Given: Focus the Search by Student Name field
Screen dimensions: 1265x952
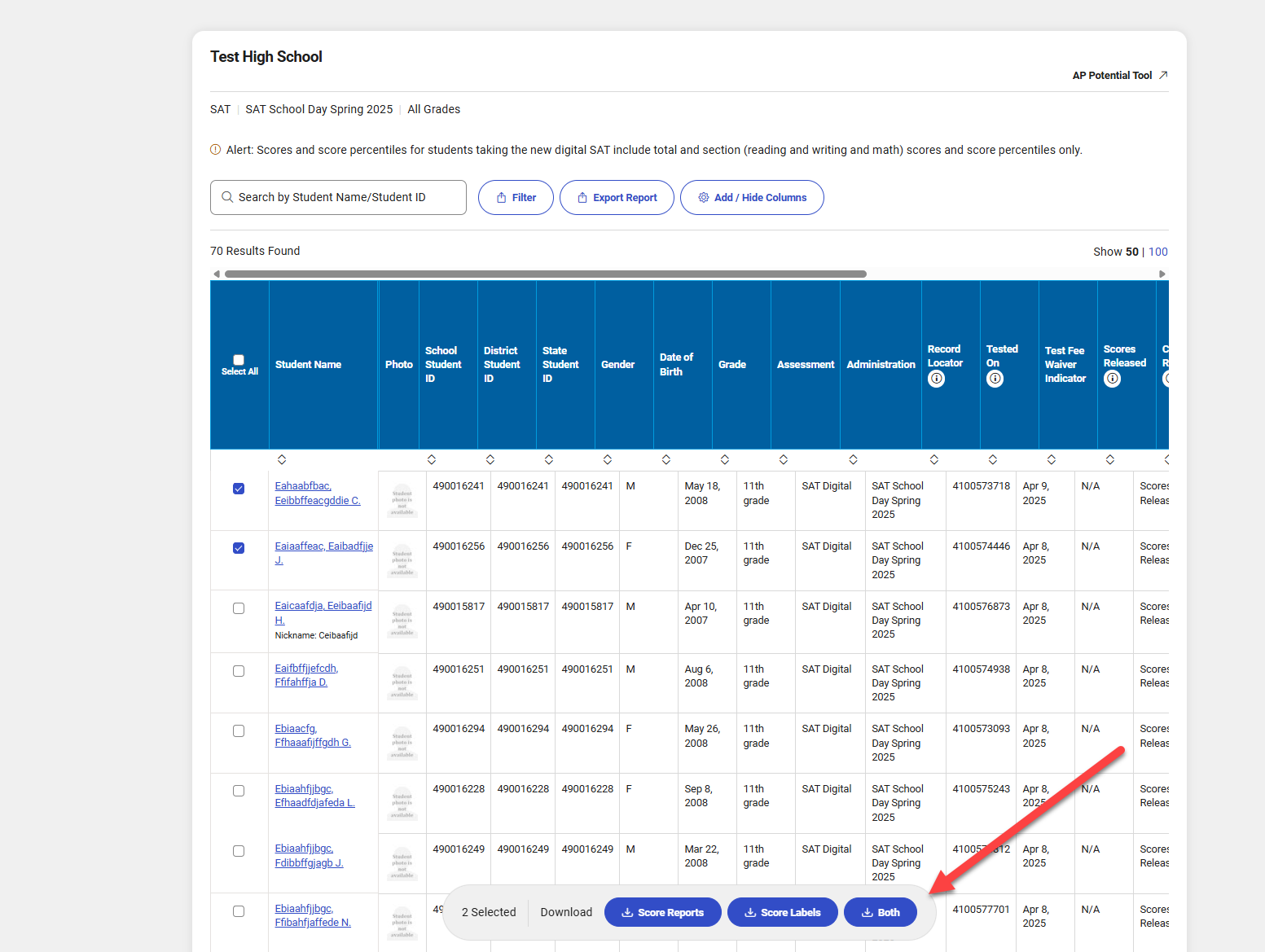Looking at the screenshot, I should tap(338, 198).
